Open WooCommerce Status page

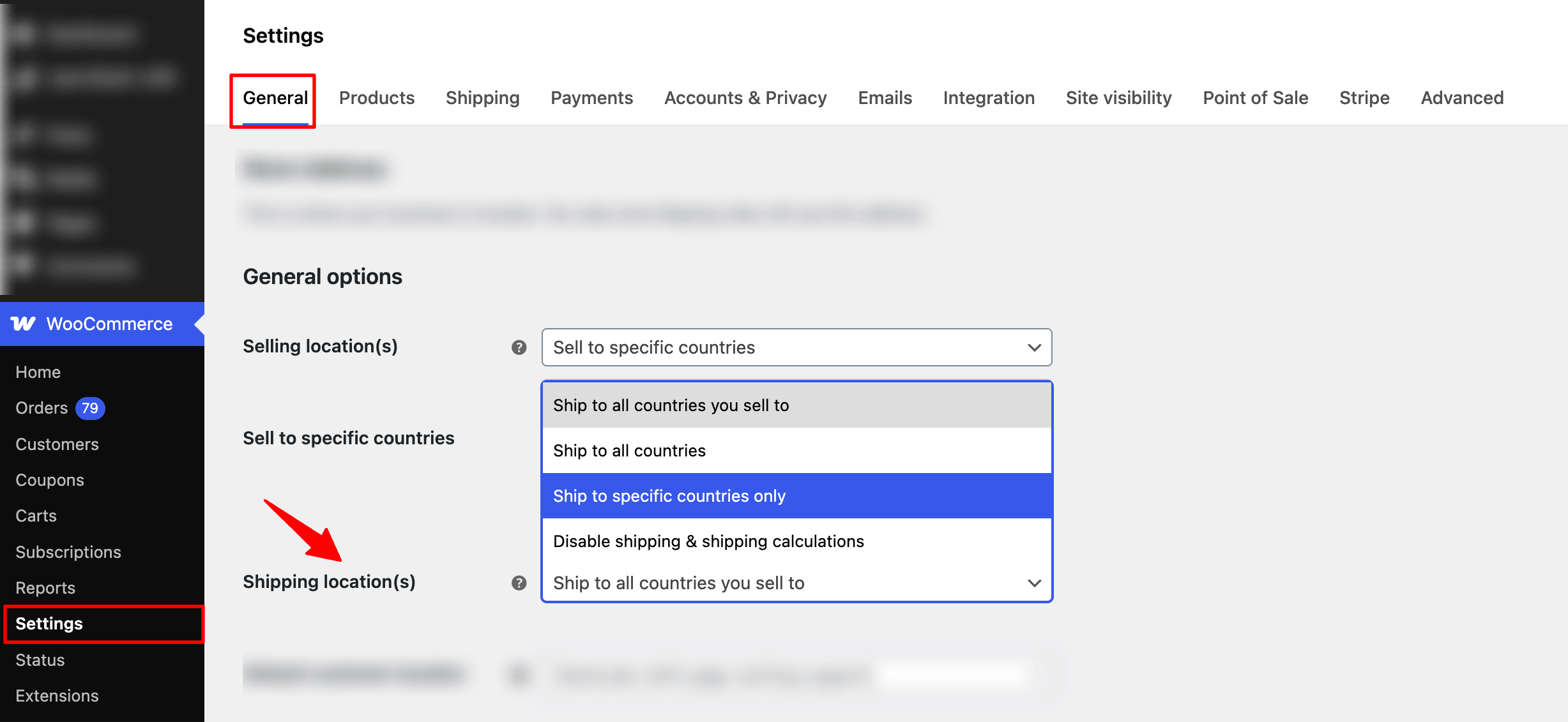[39, 659]
